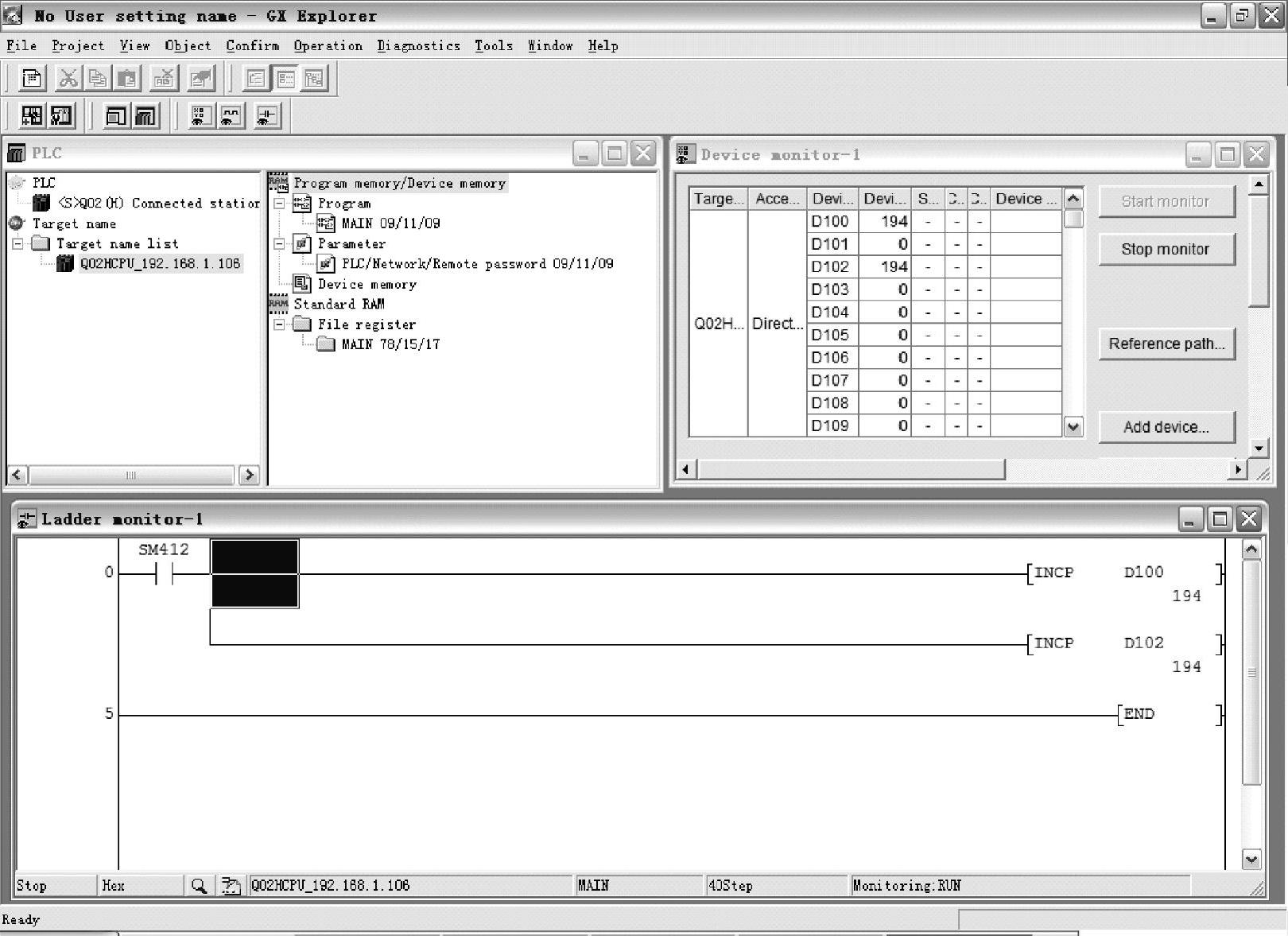
Task: Click the Cut scissors toolbar icon
Action: pos(68,78)
